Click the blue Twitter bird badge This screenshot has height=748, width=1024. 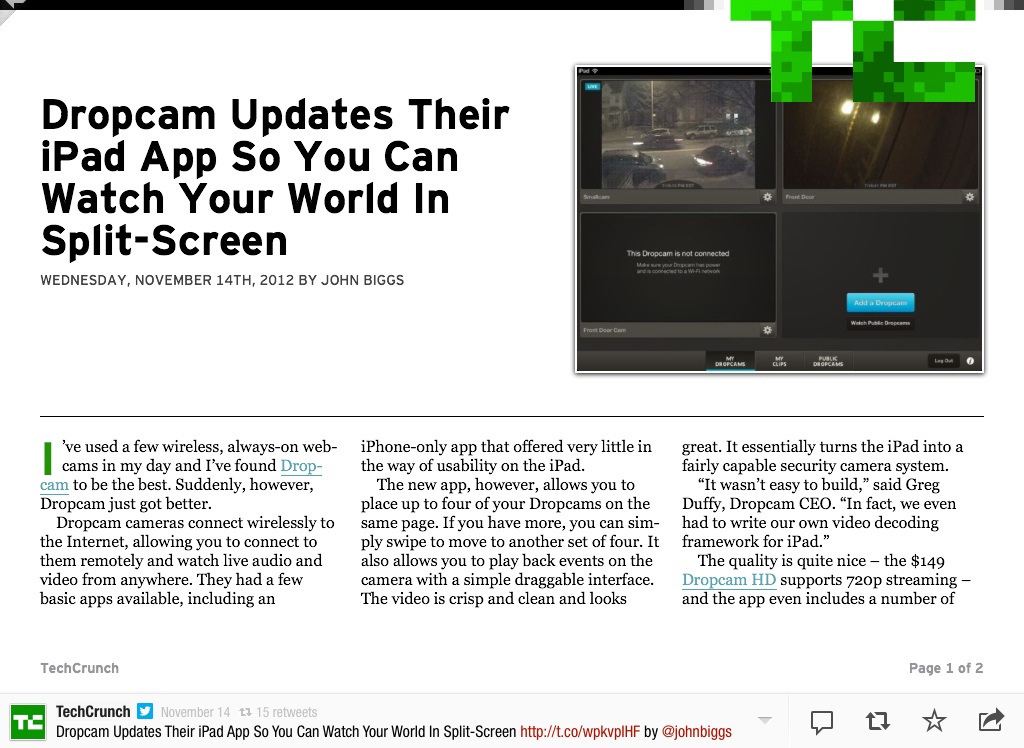click(145, 711)
